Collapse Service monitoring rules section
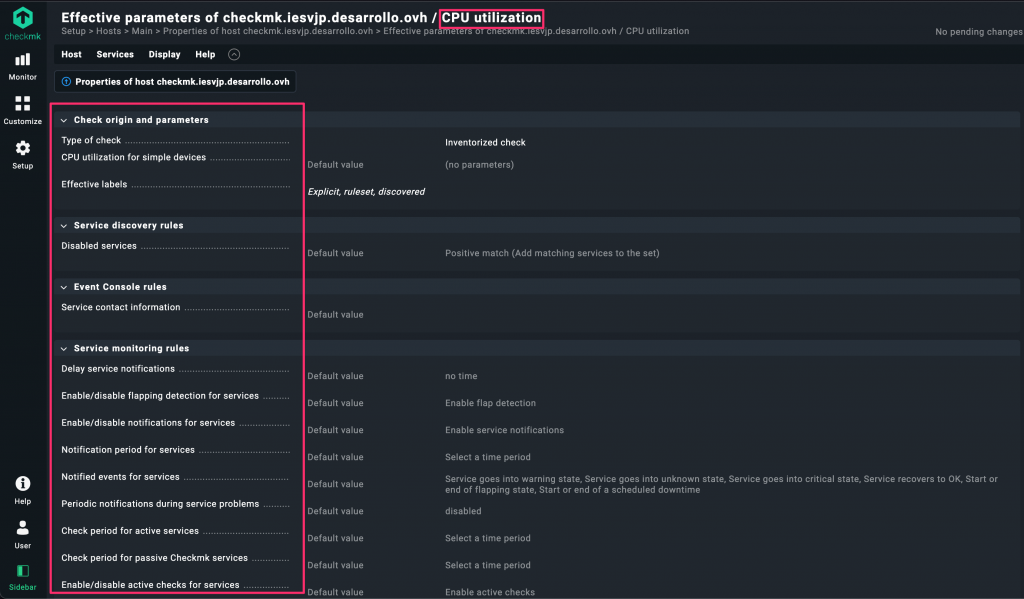Screen dimensions: 1024x599 click(x=64, y=349)
